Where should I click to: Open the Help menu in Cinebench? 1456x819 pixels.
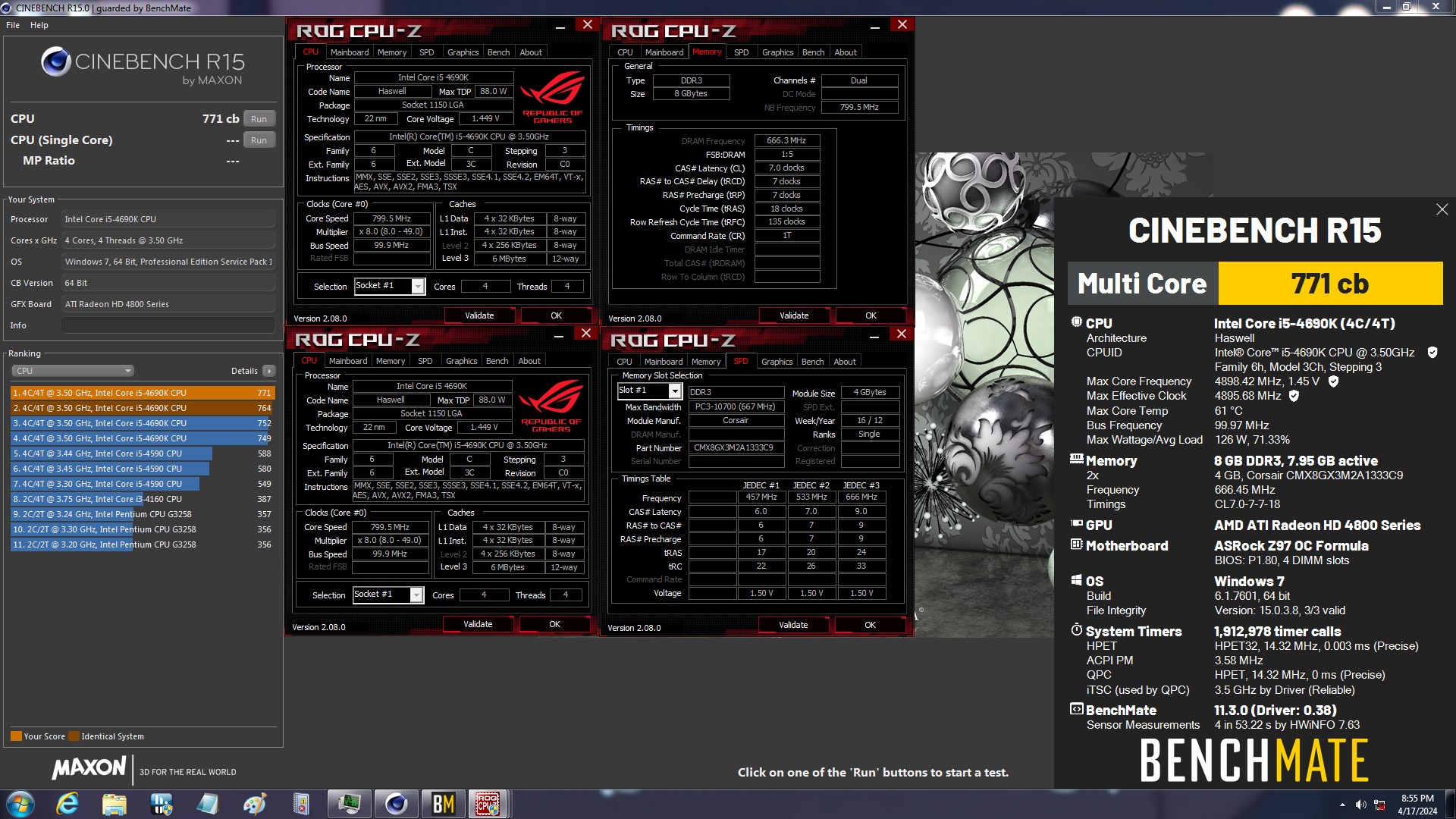pos(39,25)
